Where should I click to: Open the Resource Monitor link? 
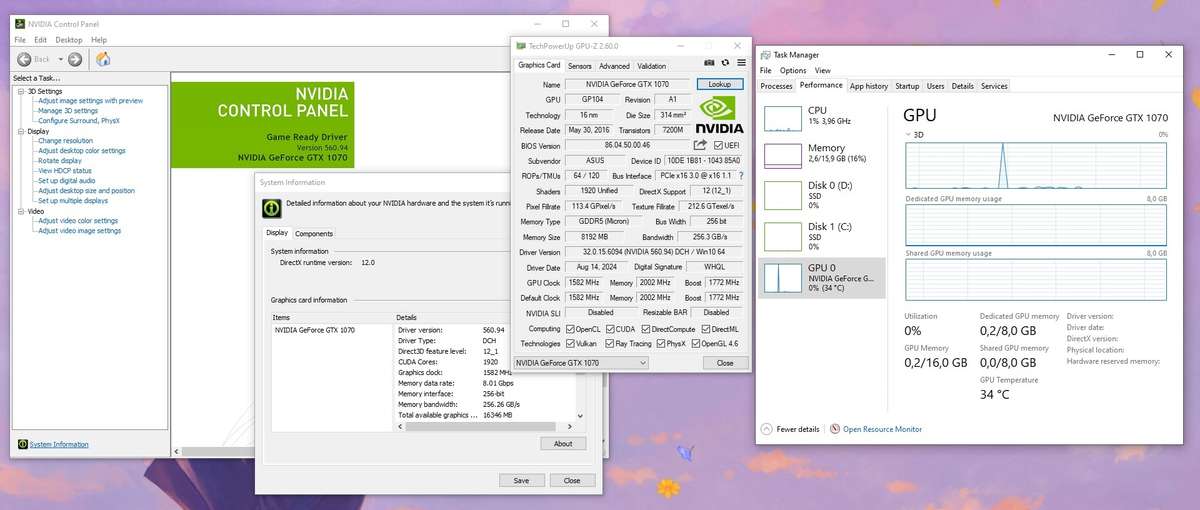[x=882, y=429]
